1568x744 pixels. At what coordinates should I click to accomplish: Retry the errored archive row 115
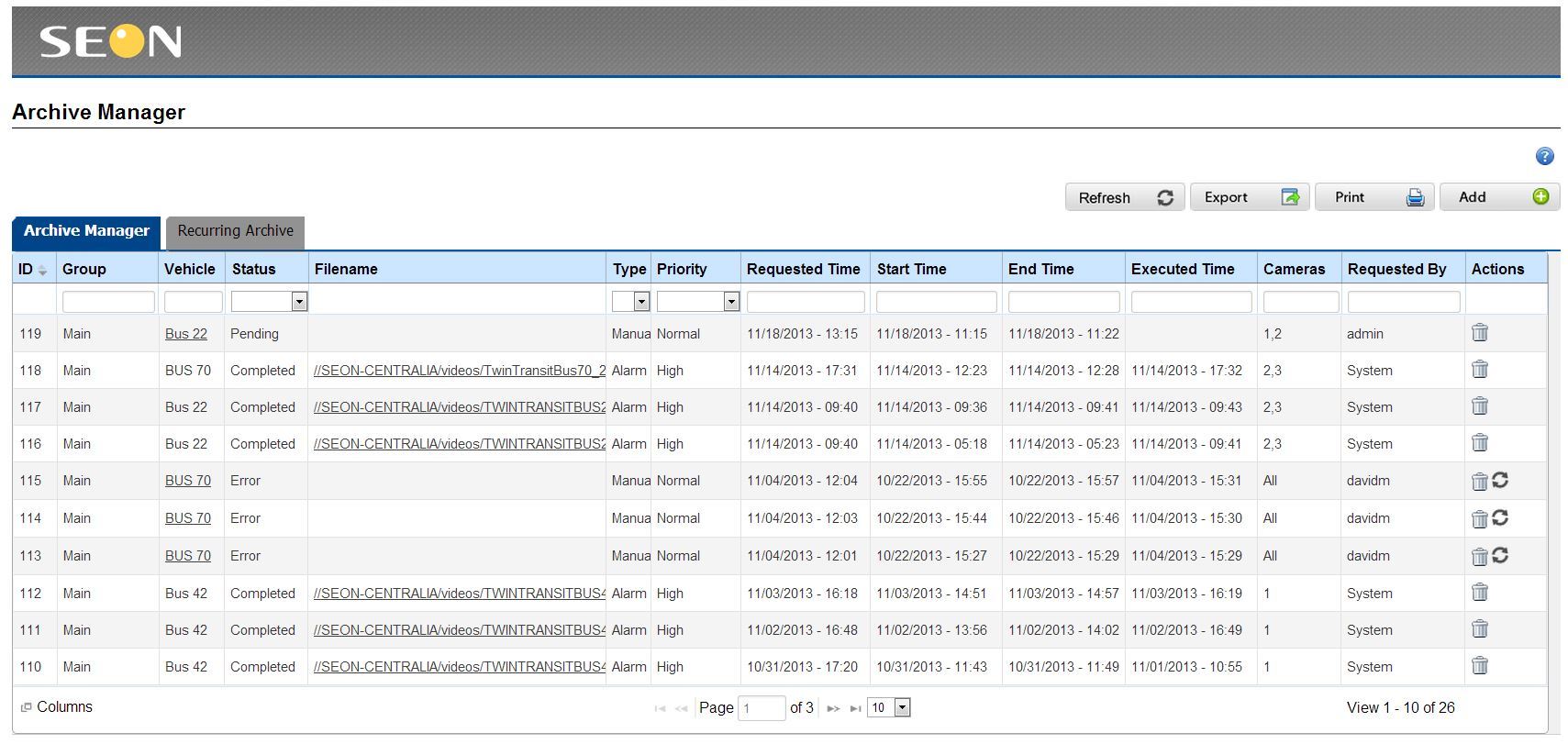[x=1500, y=480]
